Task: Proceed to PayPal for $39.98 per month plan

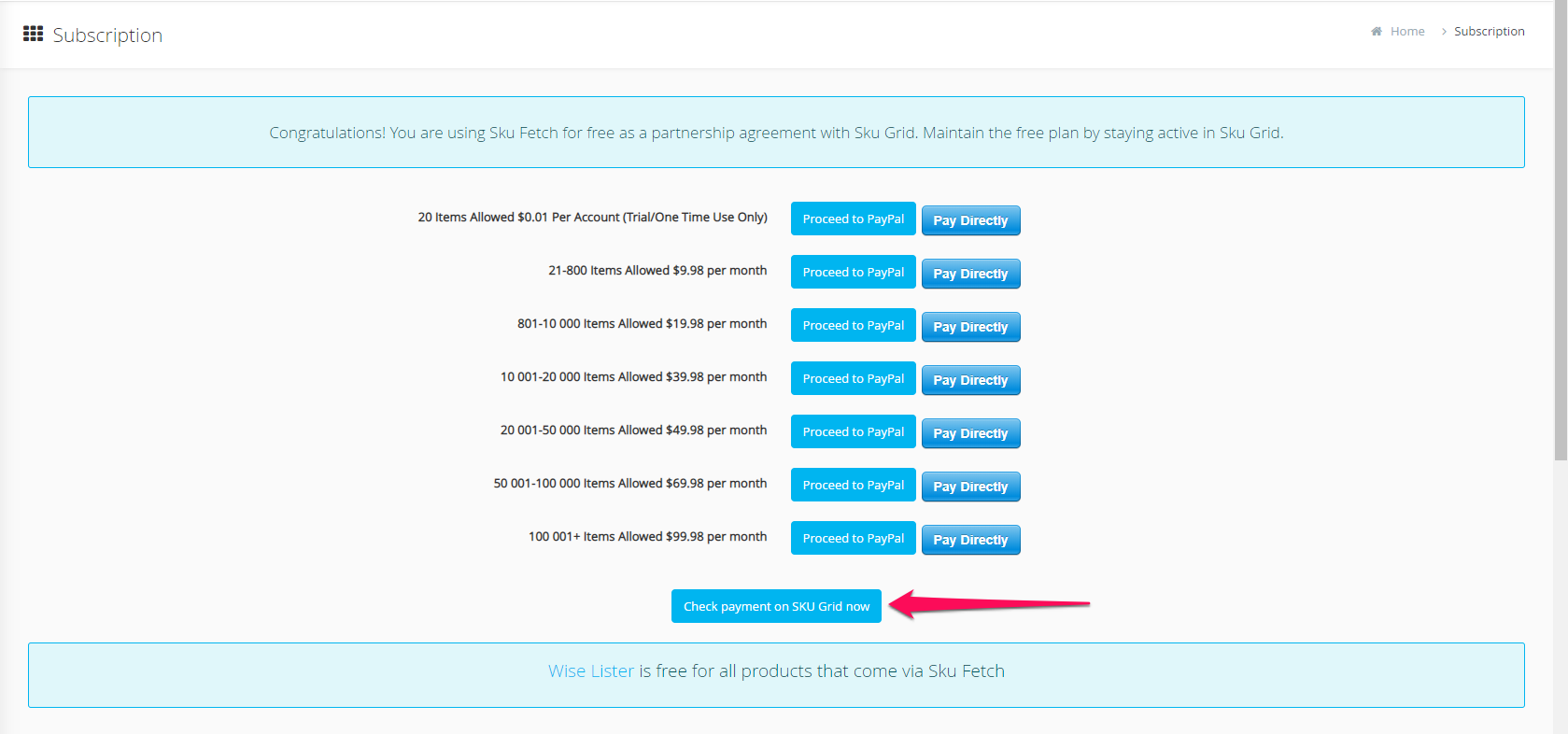Action: point(854,378)
